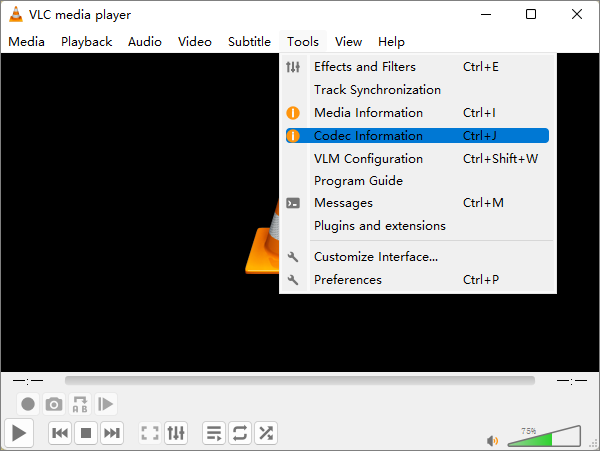Open the Media menu

pos(26,41)
